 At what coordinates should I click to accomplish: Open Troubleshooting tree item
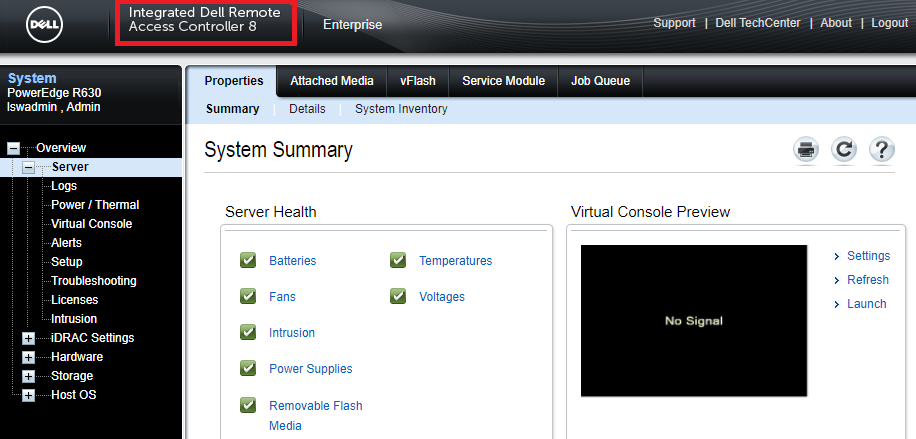(93, 281)
